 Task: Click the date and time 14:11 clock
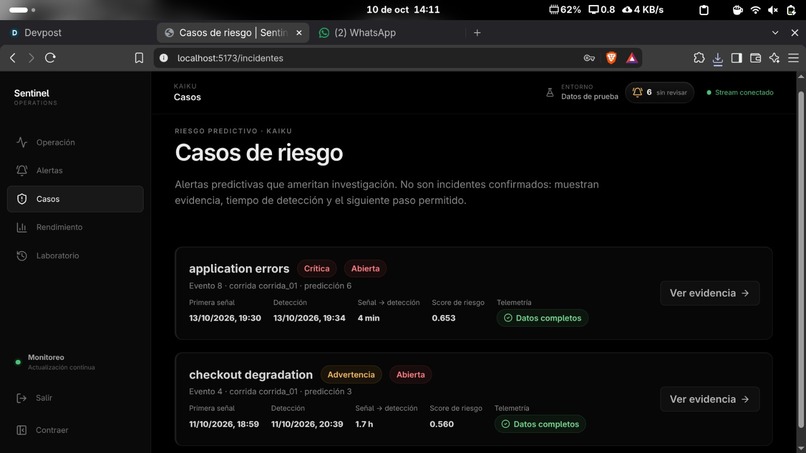(x=403, y=9)
